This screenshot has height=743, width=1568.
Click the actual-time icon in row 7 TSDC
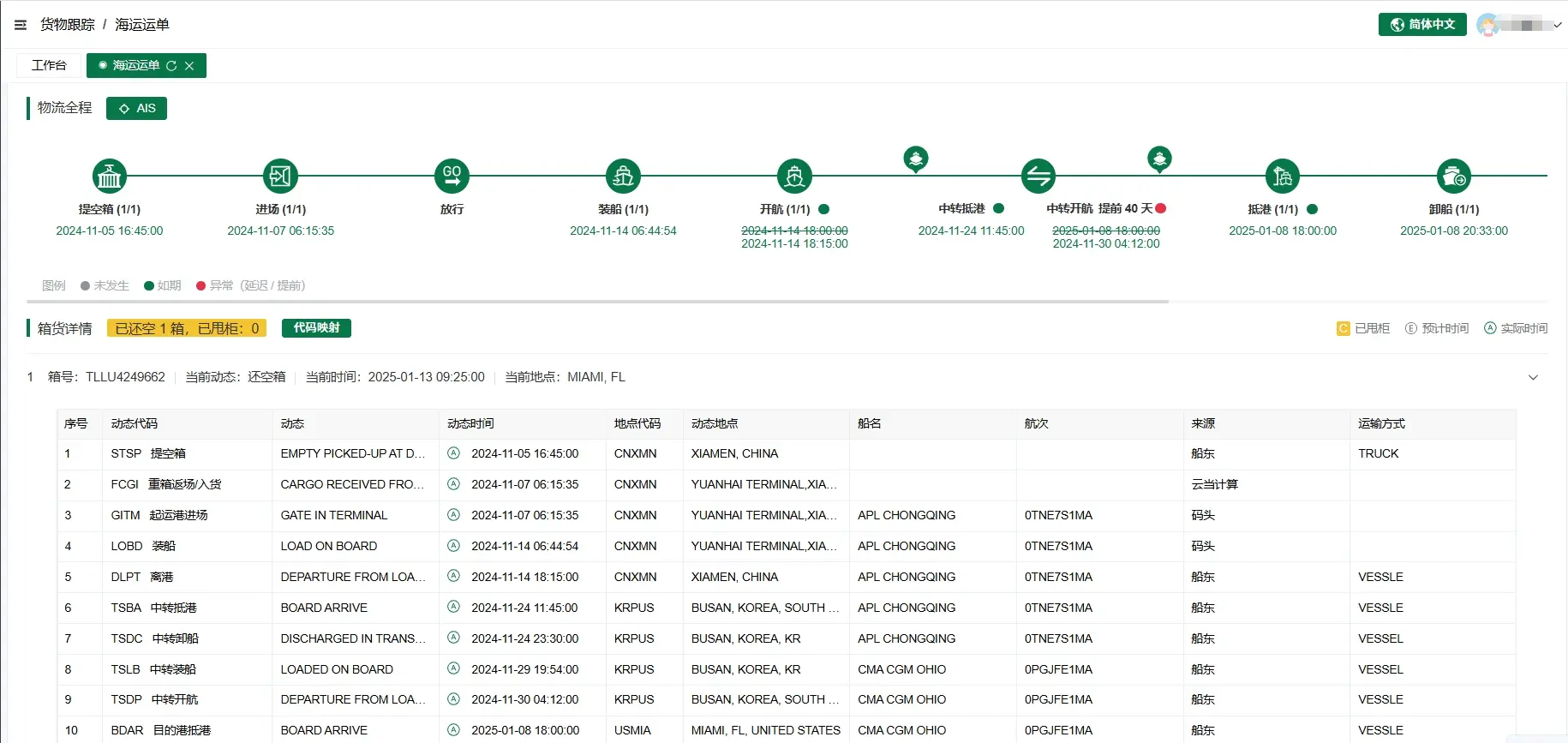tap(454, 638)
